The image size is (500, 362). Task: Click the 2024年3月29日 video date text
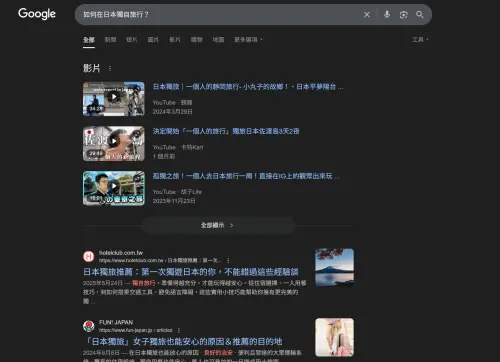pos(172,112)
